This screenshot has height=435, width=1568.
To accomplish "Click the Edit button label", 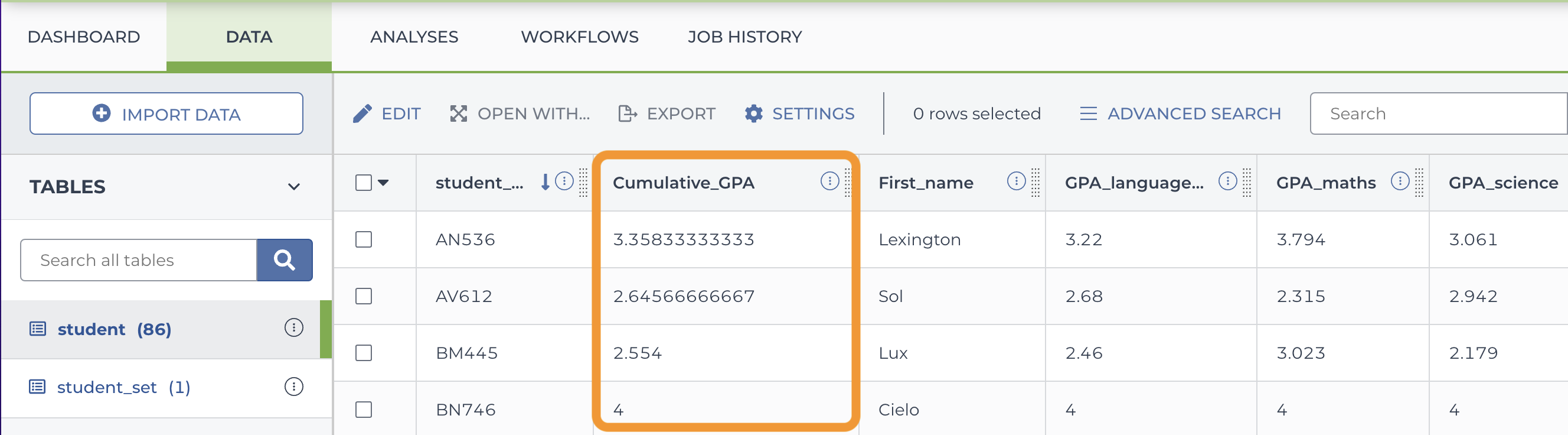I will coord(400,113).
